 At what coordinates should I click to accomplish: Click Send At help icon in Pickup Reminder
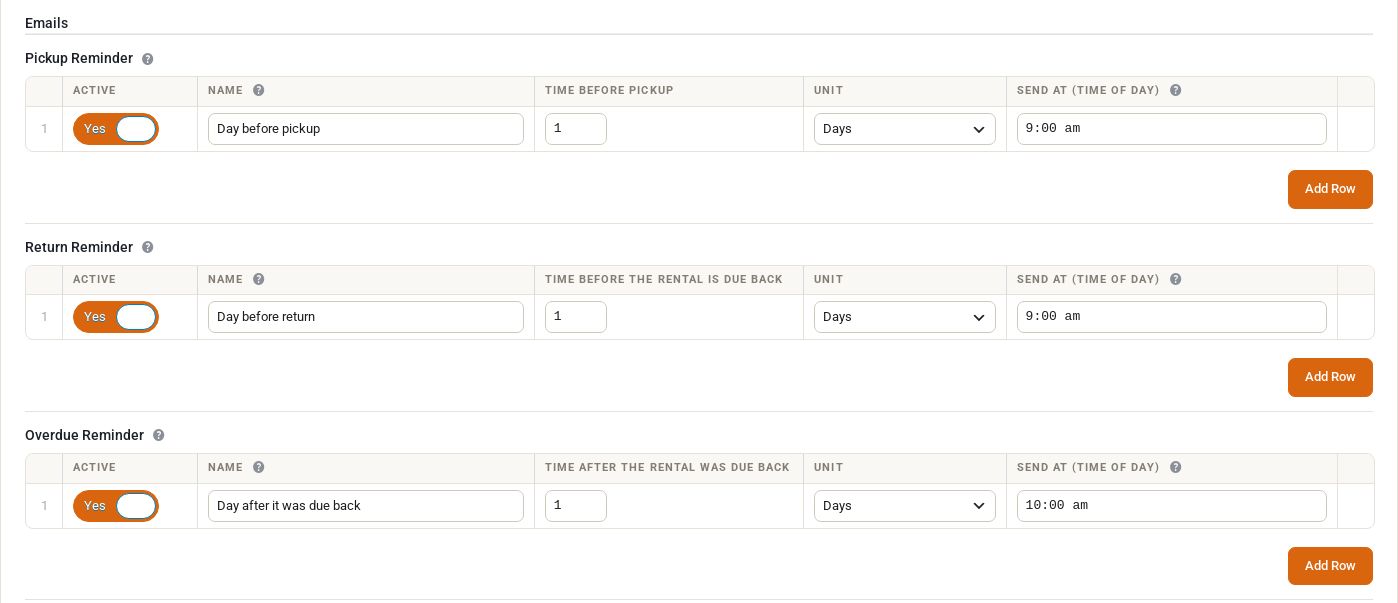1176,90
